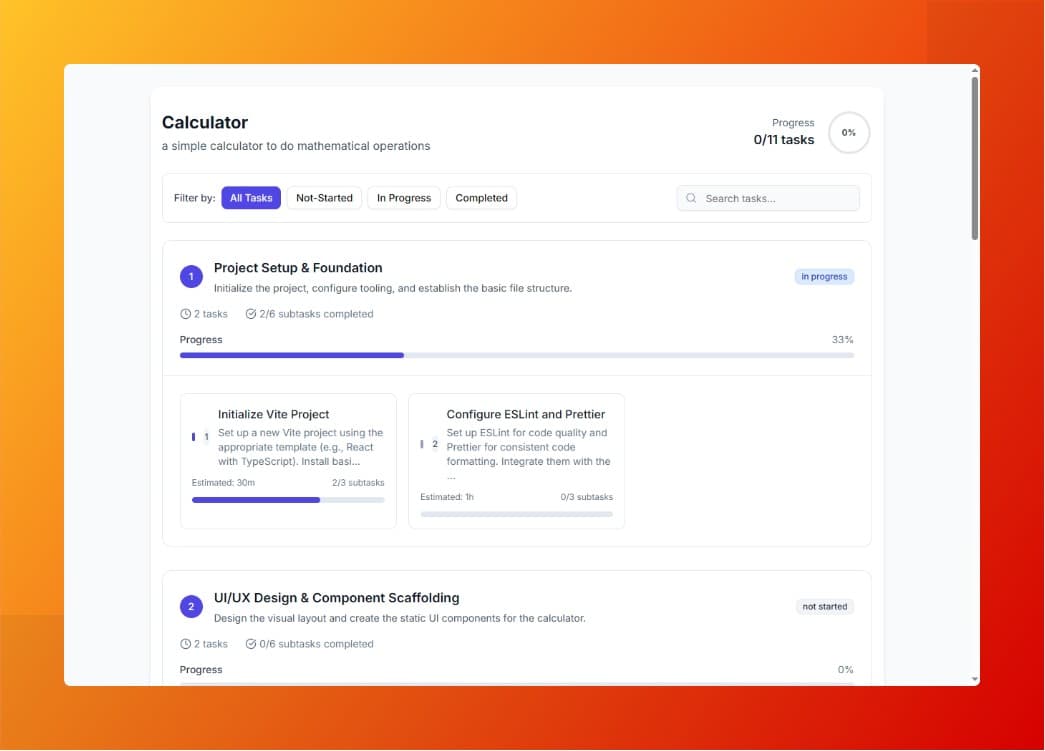The height and width of the screenshot is (751, 1045).
Task: Click the checkmark icon beside 2/6 subtasks completed
Action: pyautogui.click(x=251, y=313)
